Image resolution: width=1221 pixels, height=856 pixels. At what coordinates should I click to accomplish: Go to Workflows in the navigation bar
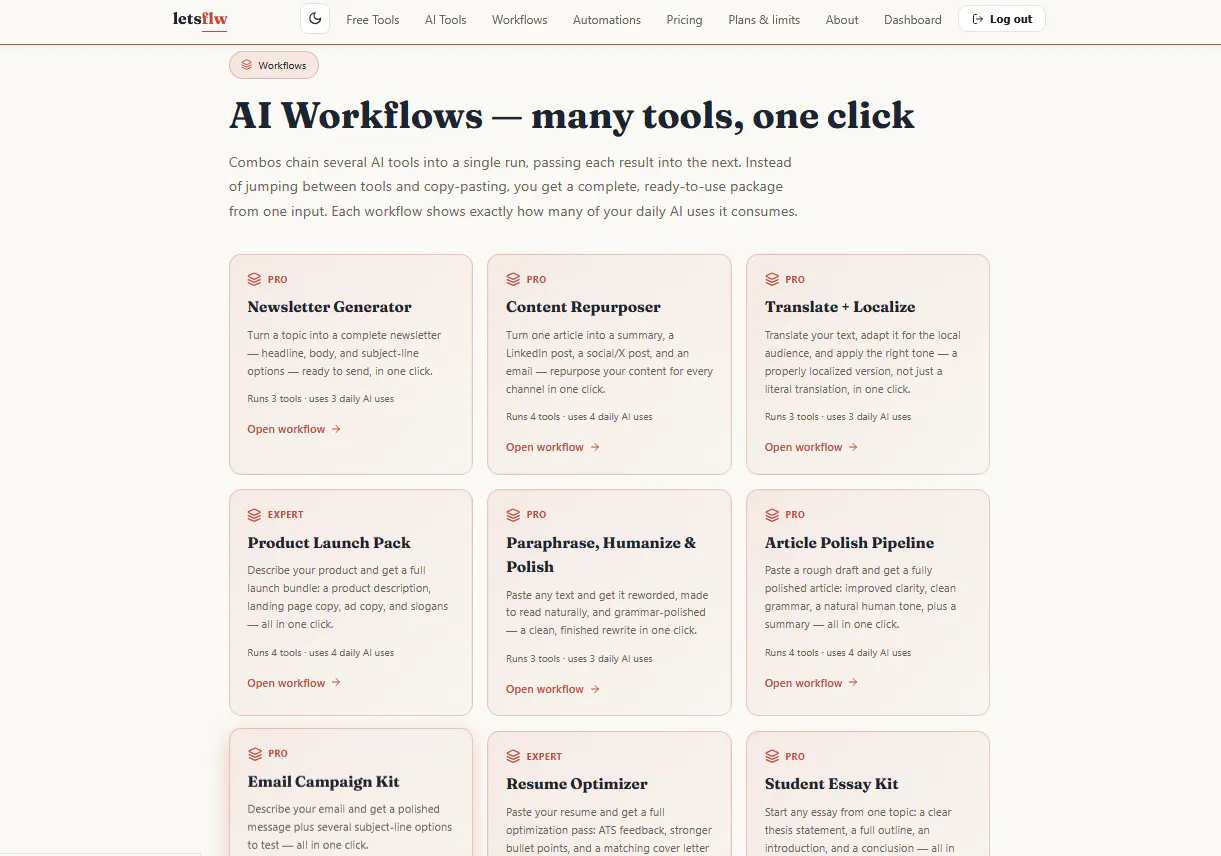[x=520, y=20]
